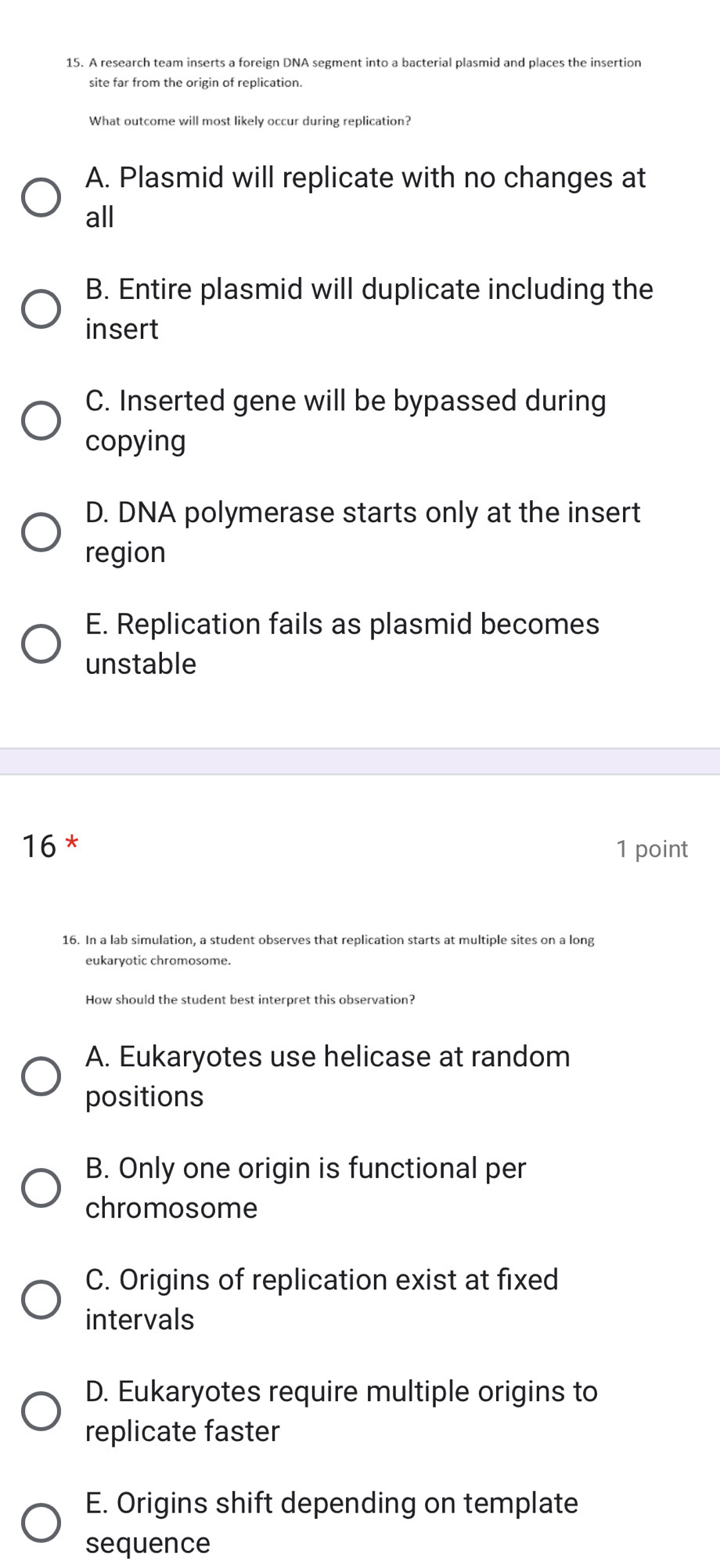The width and height of the screenshot is (720, 1568).
Task: Select radio for 'Eukaryotes require multiple origins to replicate faster'
Action: (41, 1411)
